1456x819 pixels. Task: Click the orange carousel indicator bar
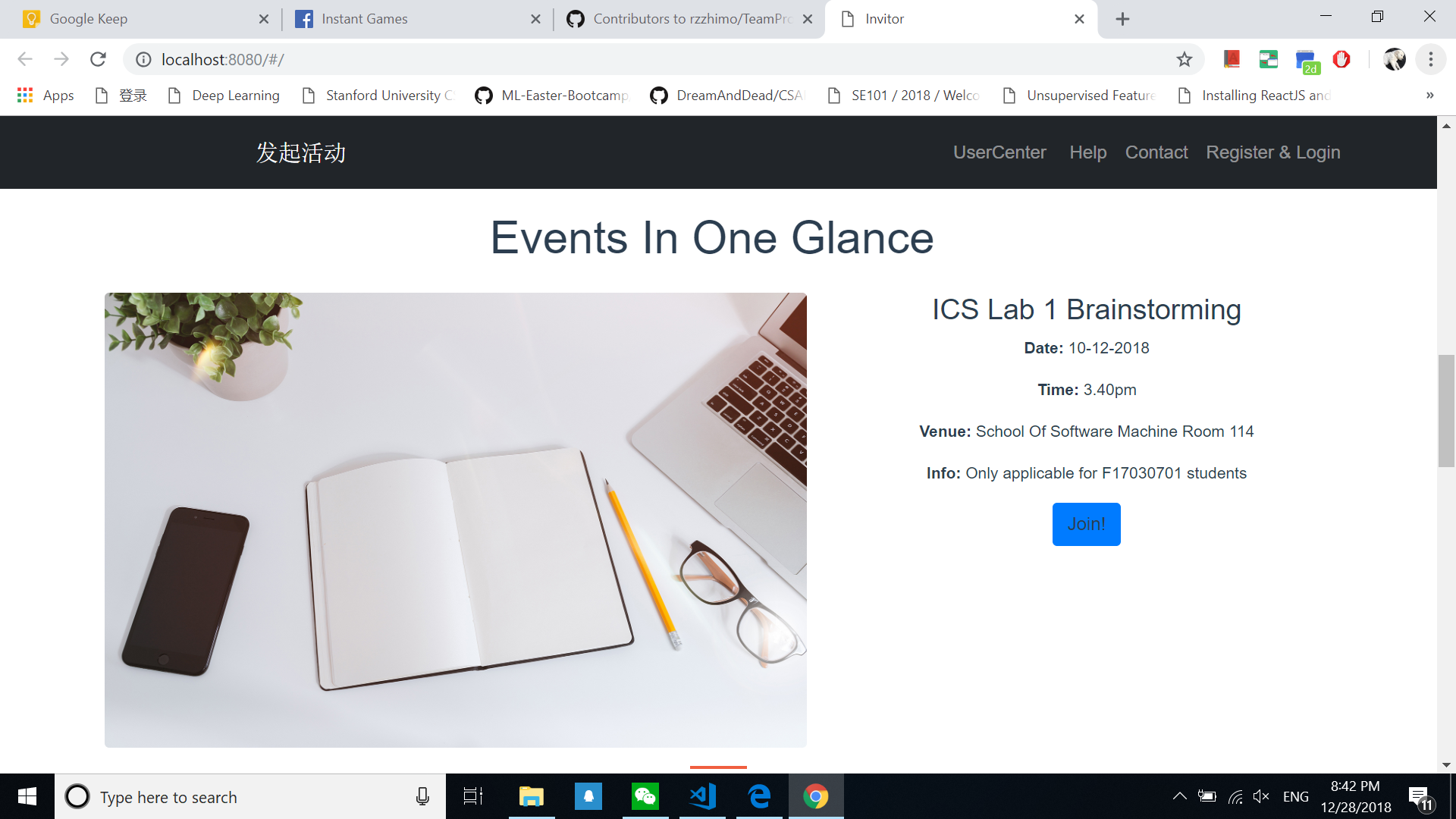click(x=718, y=767)
